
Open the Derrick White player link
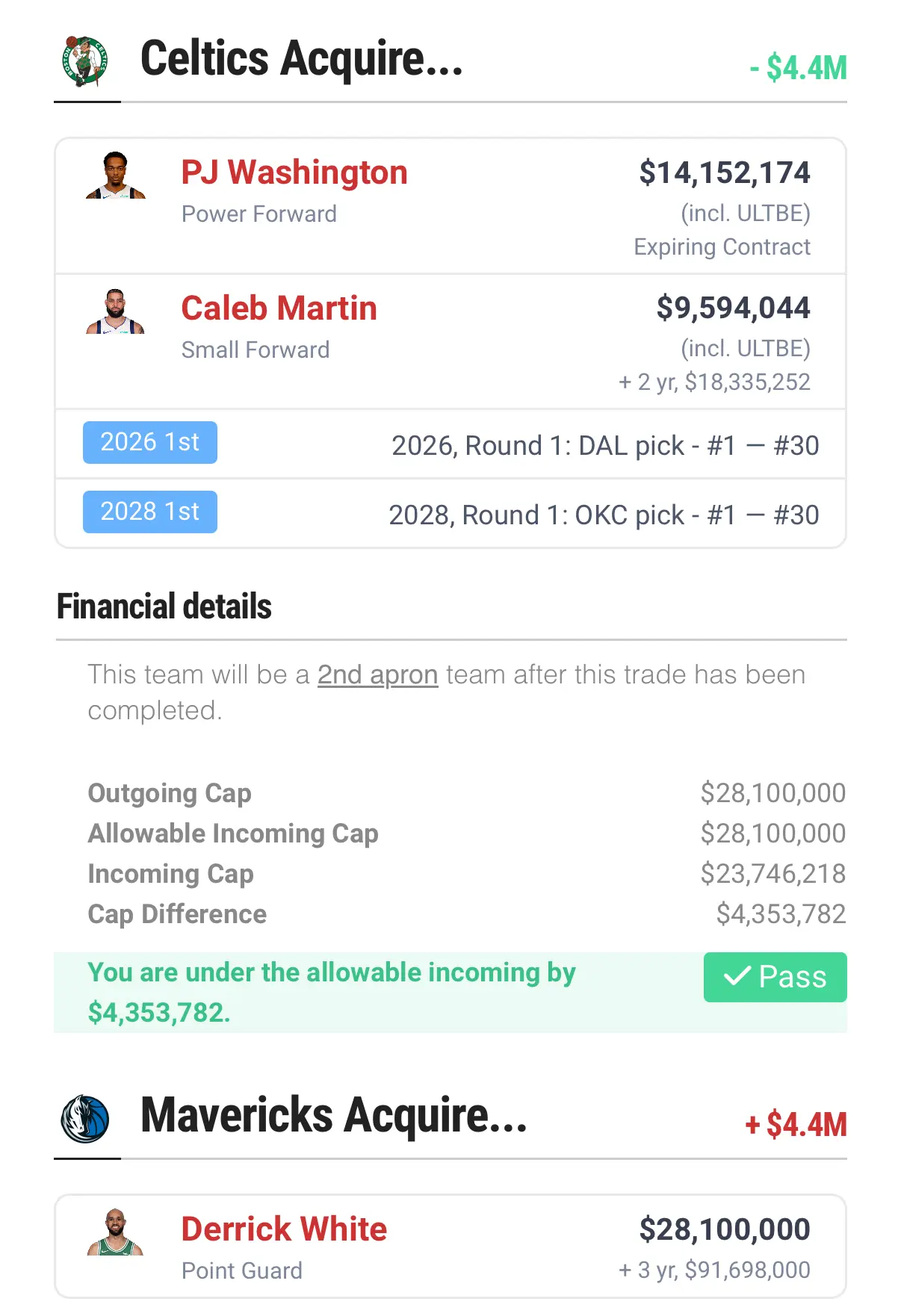point(284,1229)
